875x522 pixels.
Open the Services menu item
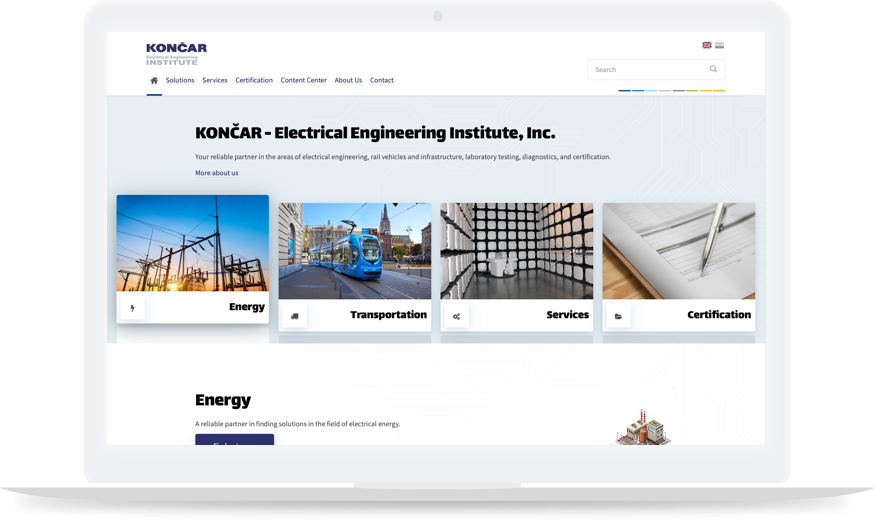click(215, 80)
